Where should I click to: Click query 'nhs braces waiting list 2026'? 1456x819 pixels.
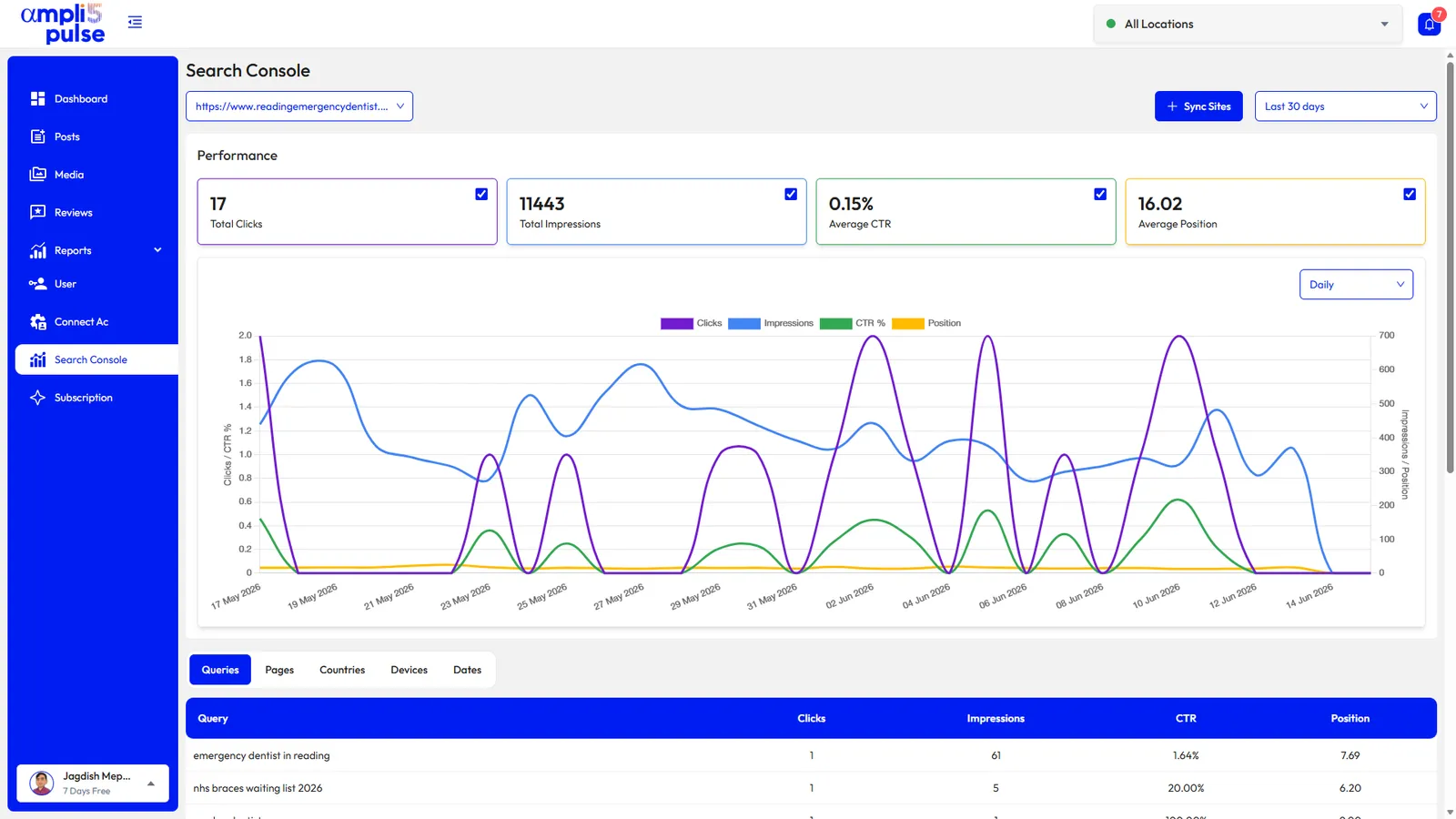(x=258, y=788)
